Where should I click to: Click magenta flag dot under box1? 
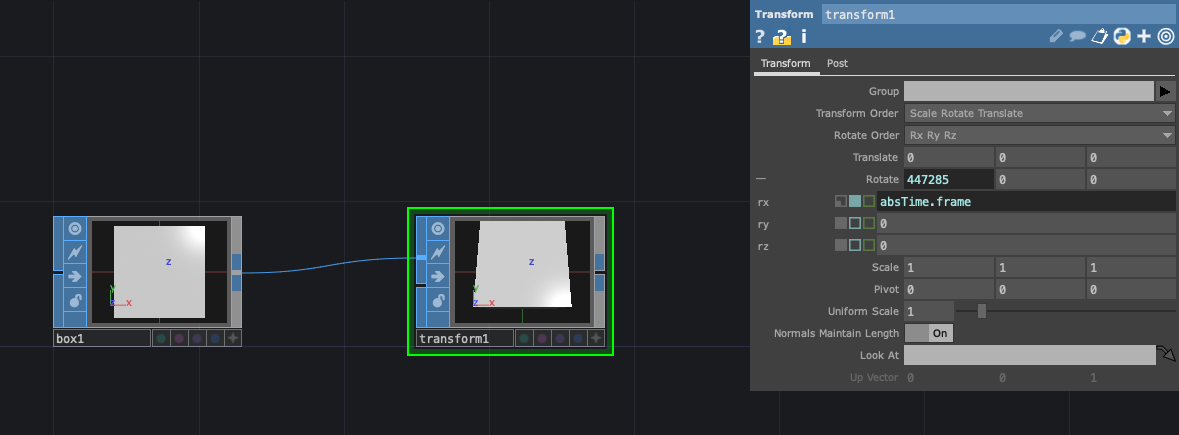click(179, 338)
